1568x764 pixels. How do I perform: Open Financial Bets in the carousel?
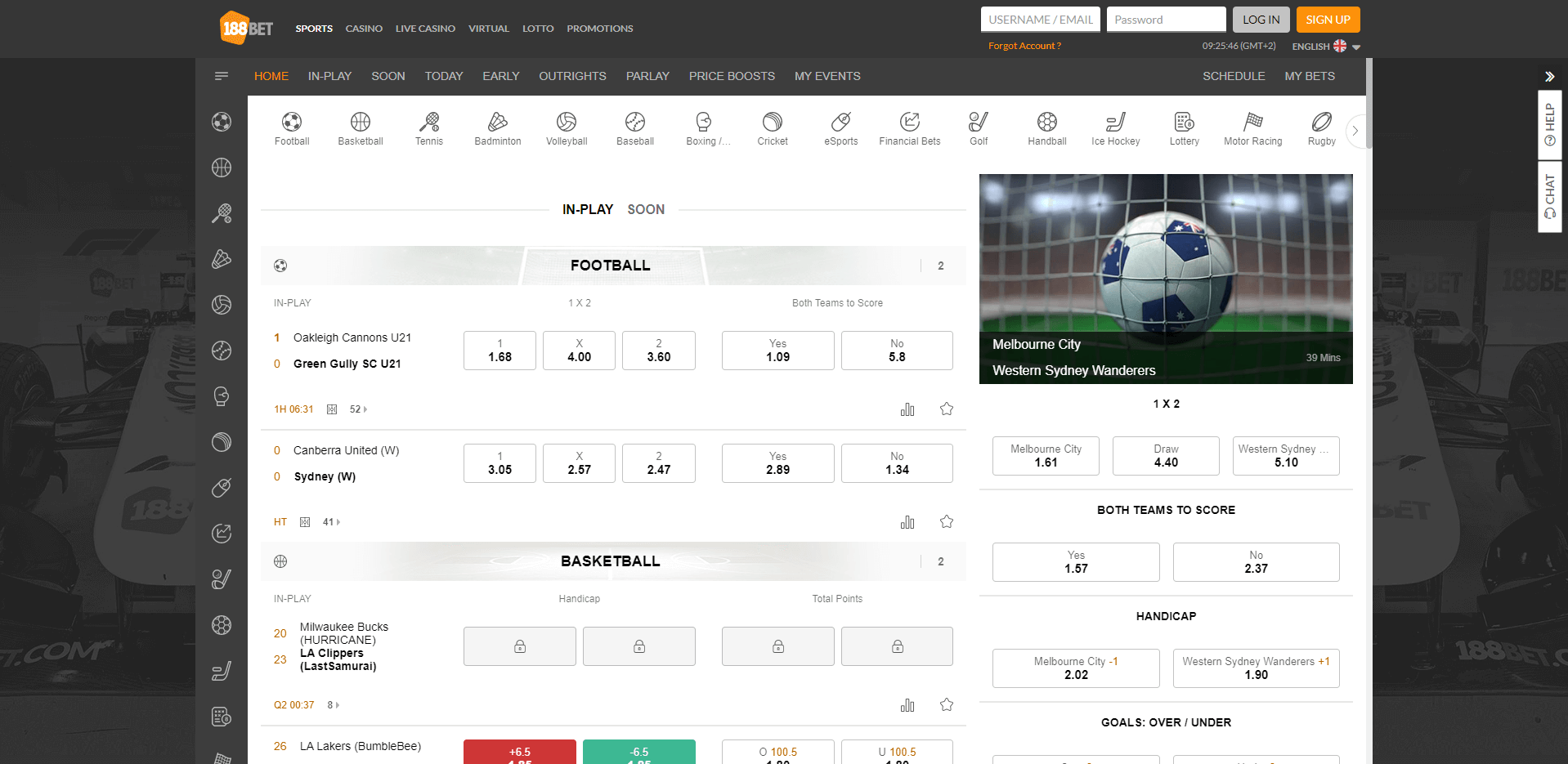tap(910, 129)
